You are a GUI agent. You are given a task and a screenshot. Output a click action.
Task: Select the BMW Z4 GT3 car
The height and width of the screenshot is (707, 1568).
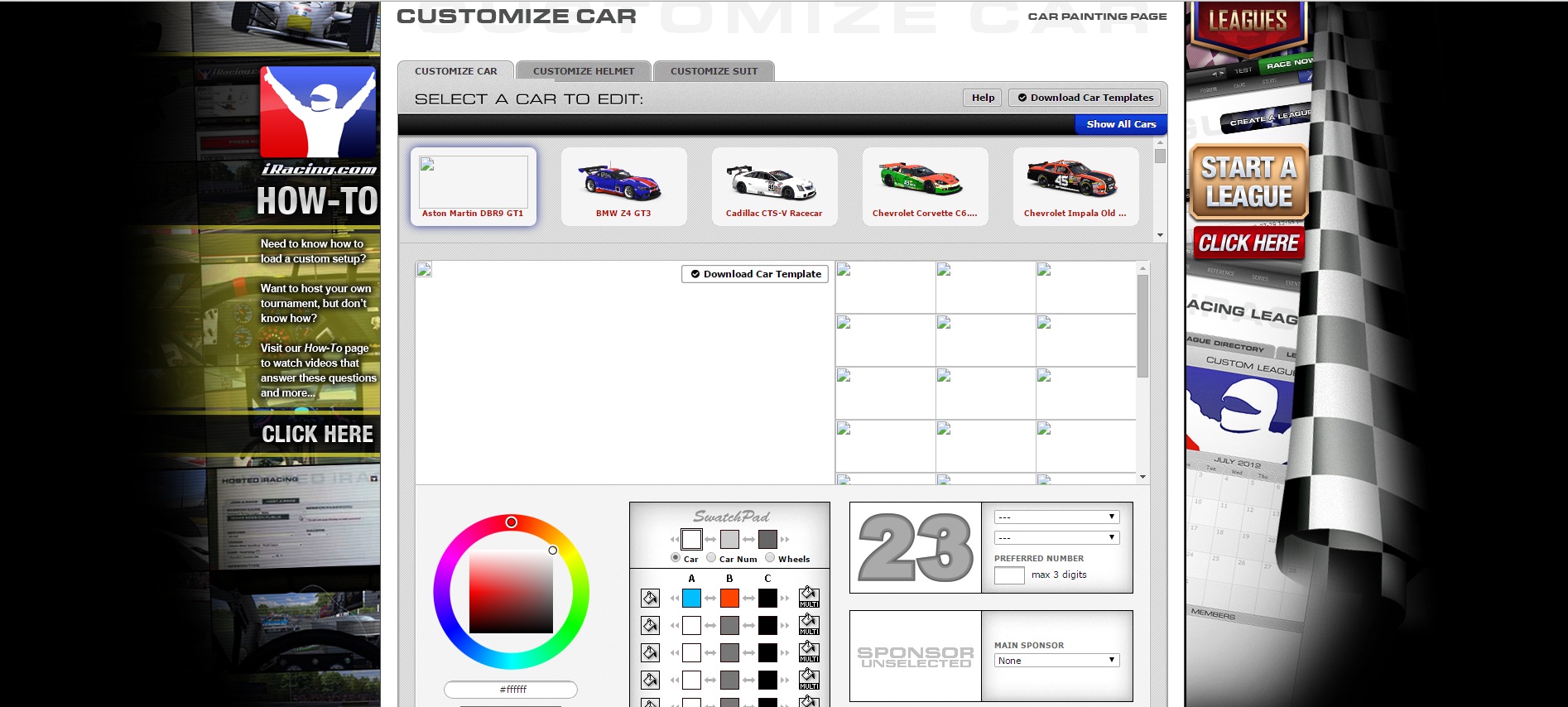click(624, 186)
